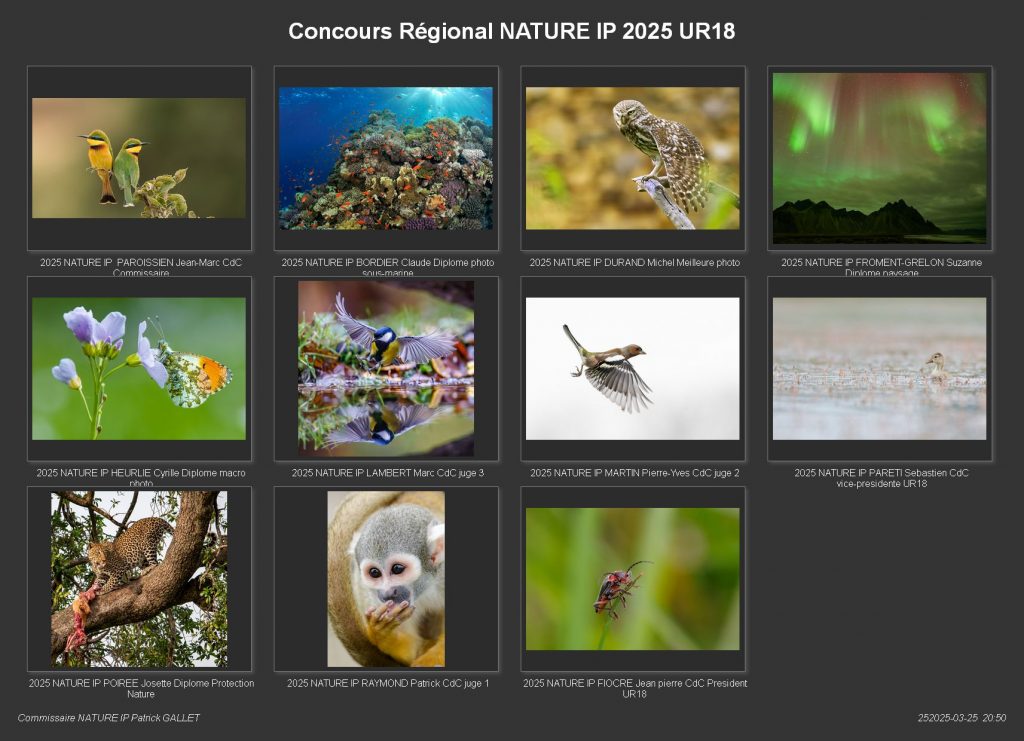Select the small wader bird on water photo

879,368
